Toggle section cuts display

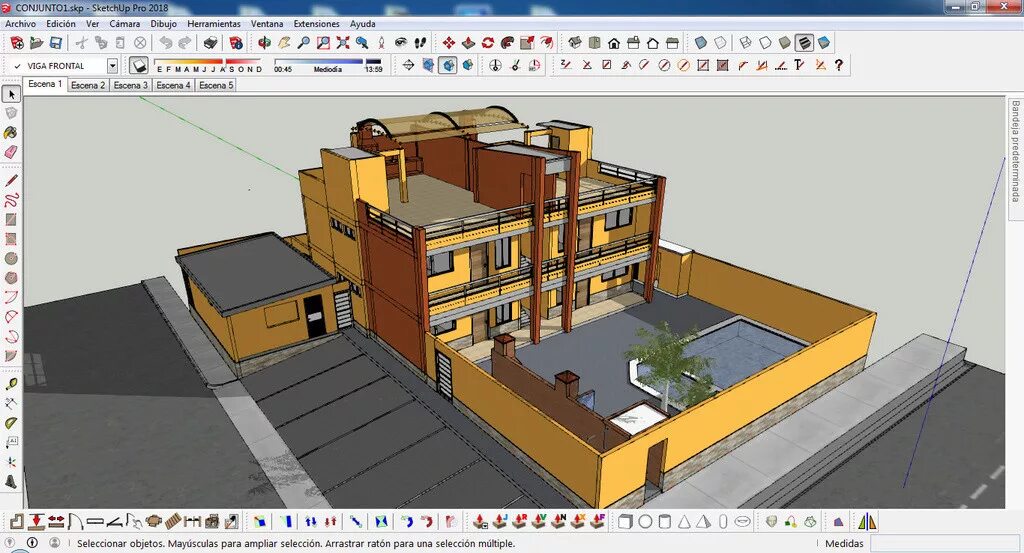[x=447, y=65]
